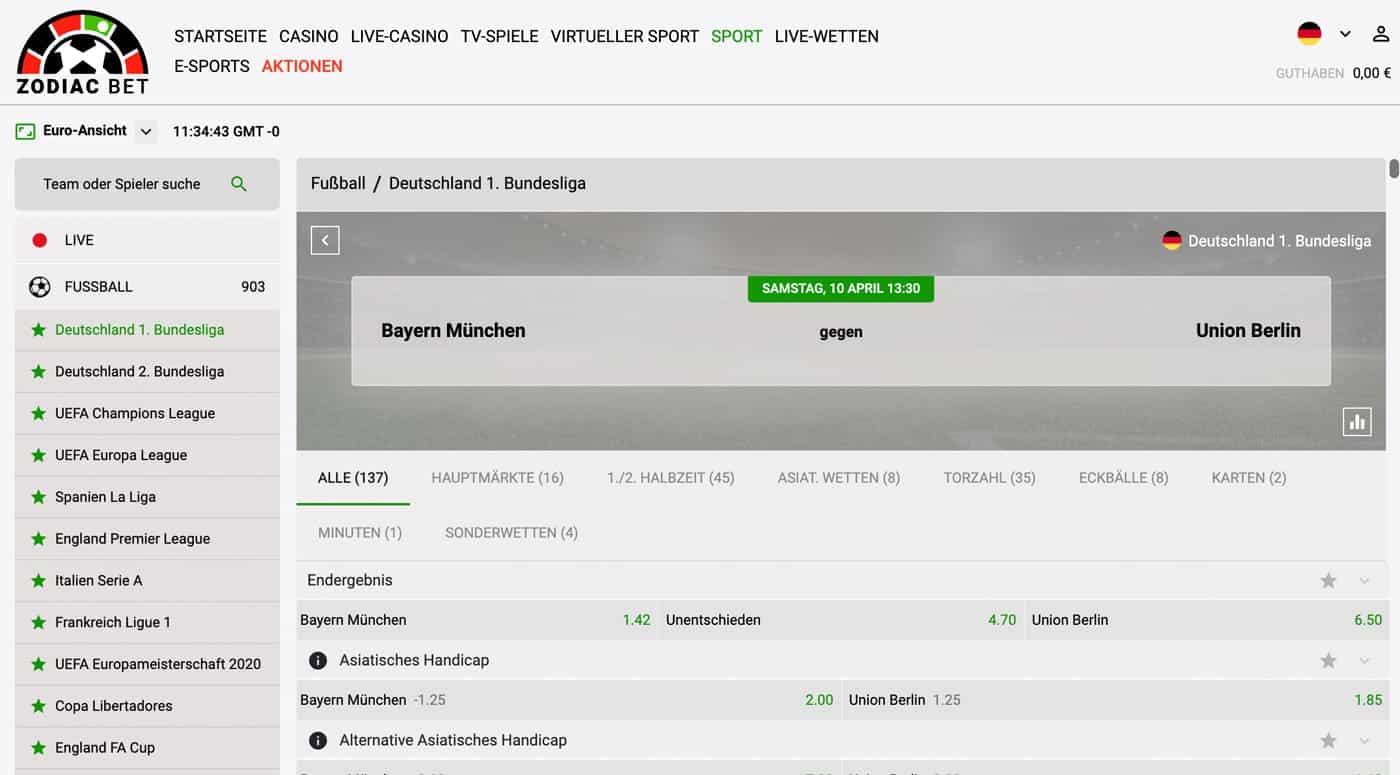Viewport: 1400px width, 775px height.
Task: Click the GUTHABEN 0,00 € balance
Action: (1333, 73)
